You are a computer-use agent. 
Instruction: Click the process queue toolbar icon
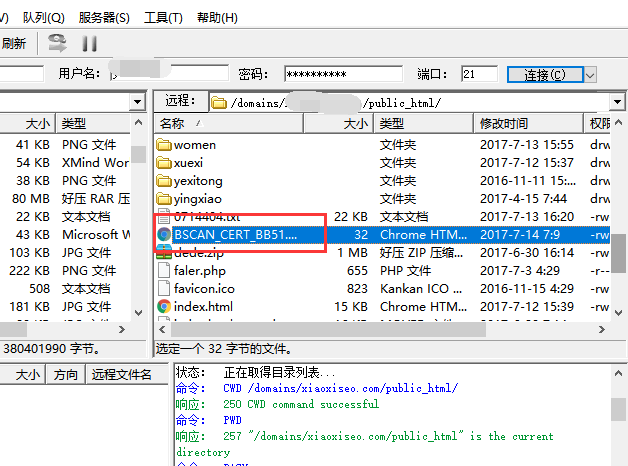[58, 43]
